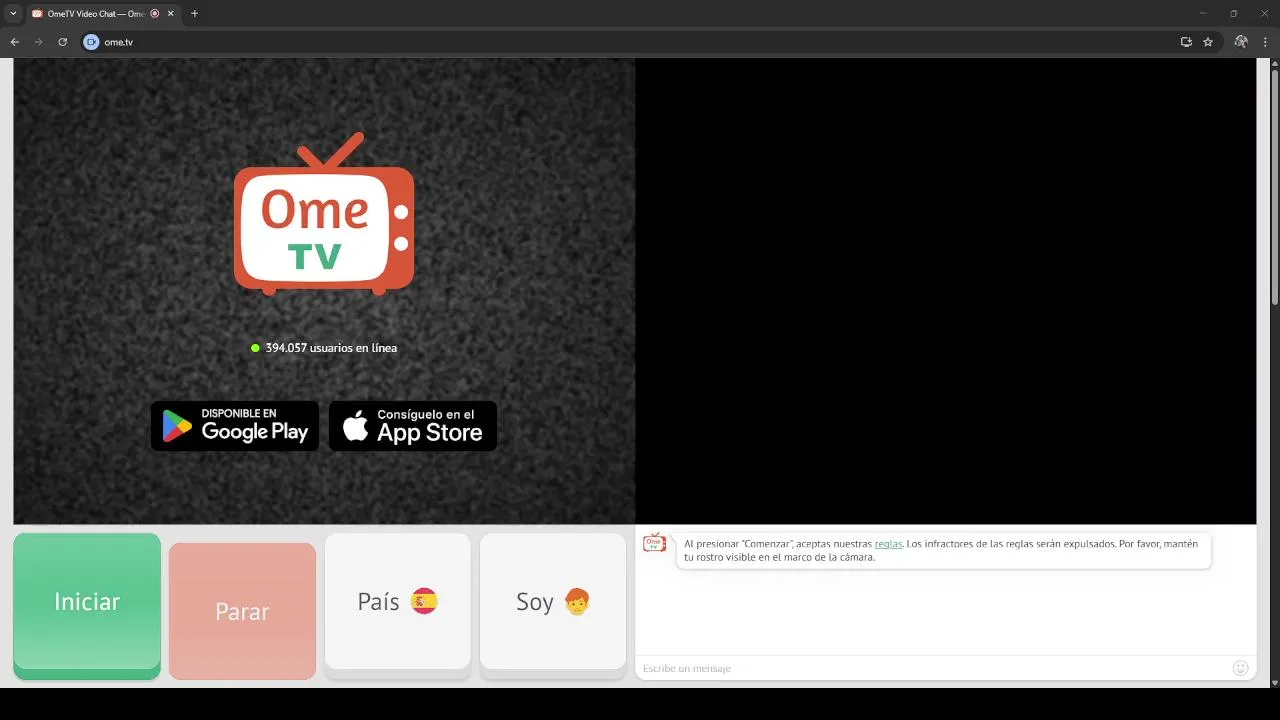The image size is (1280, 720).
Task: Close the OmeTV Video Chat tab
Action: tap(170, 14)
